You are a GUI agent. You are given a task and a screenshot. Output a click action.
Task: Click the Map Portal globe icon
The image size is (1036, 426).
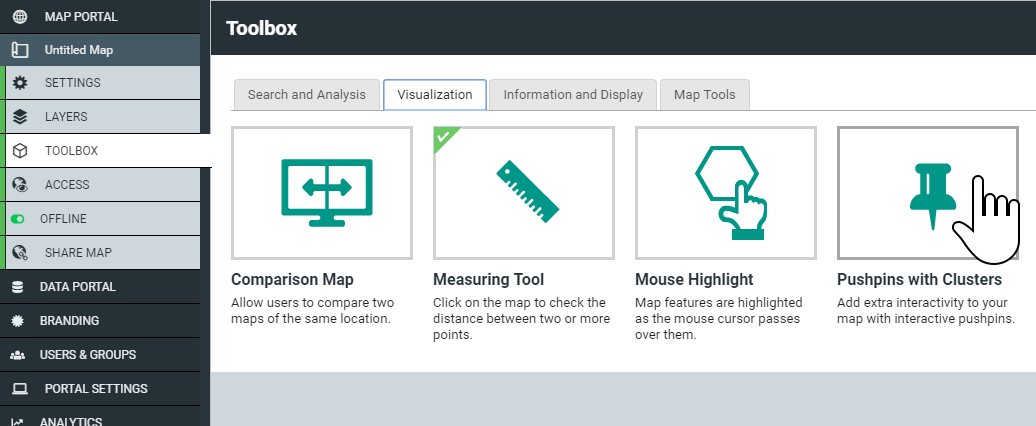pos(20,17)
